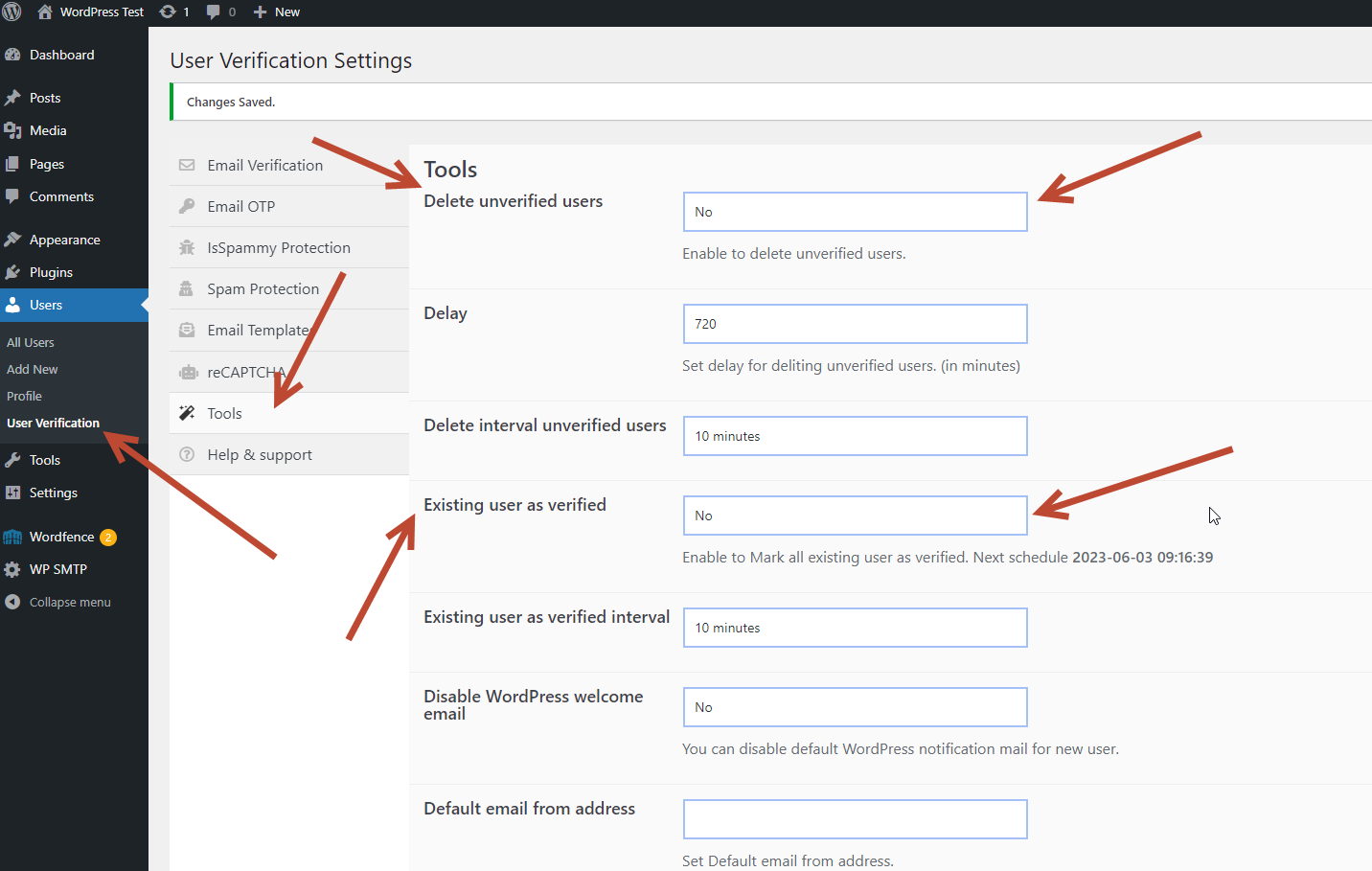Click the Tools wrench icon in admin sidebar
The height and width of the screenshot is (871, 1372).
[12, 460]
